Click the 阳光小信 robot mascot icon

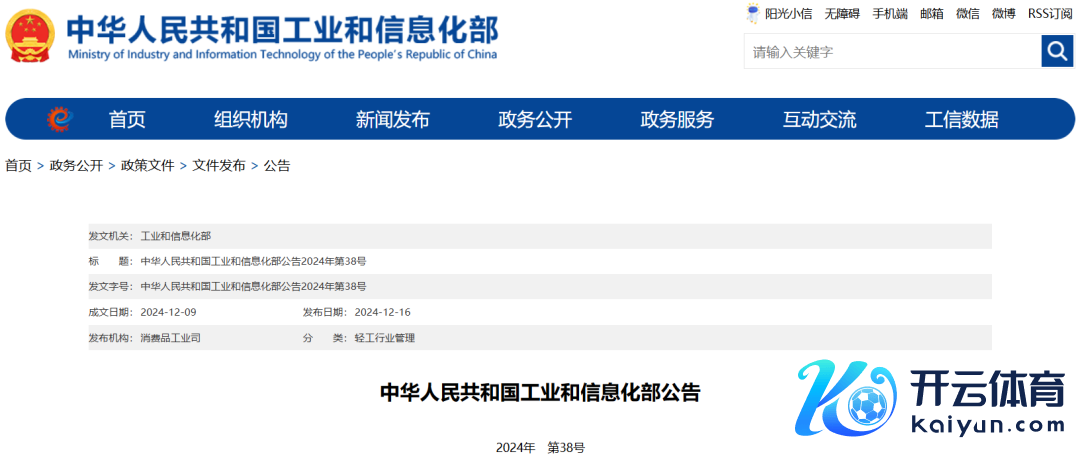coord(753,13)
